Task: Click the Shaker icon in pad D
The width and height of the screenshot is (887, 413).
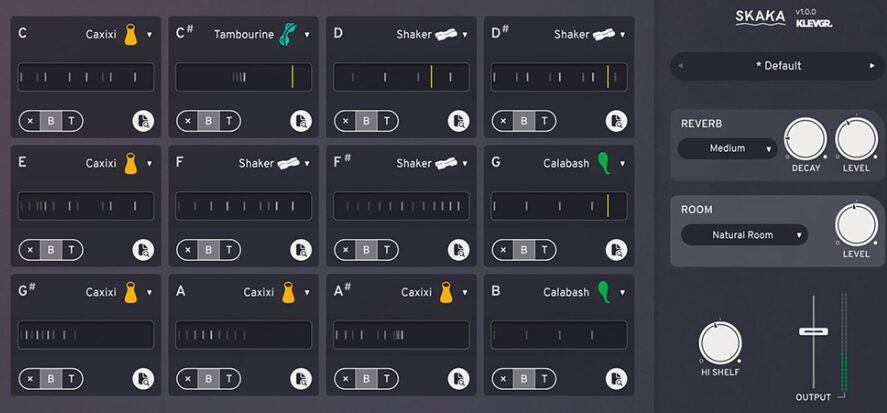Action: pos(446,35)
